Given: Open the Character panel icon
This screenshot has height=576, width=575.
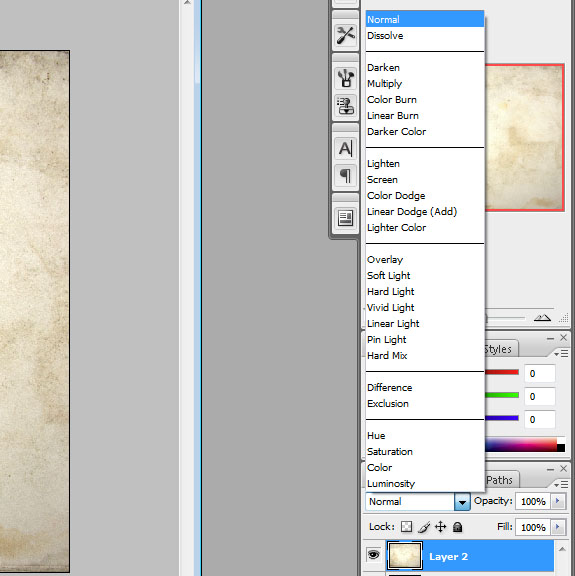Looking at the screenshot, I should point(345,148).
